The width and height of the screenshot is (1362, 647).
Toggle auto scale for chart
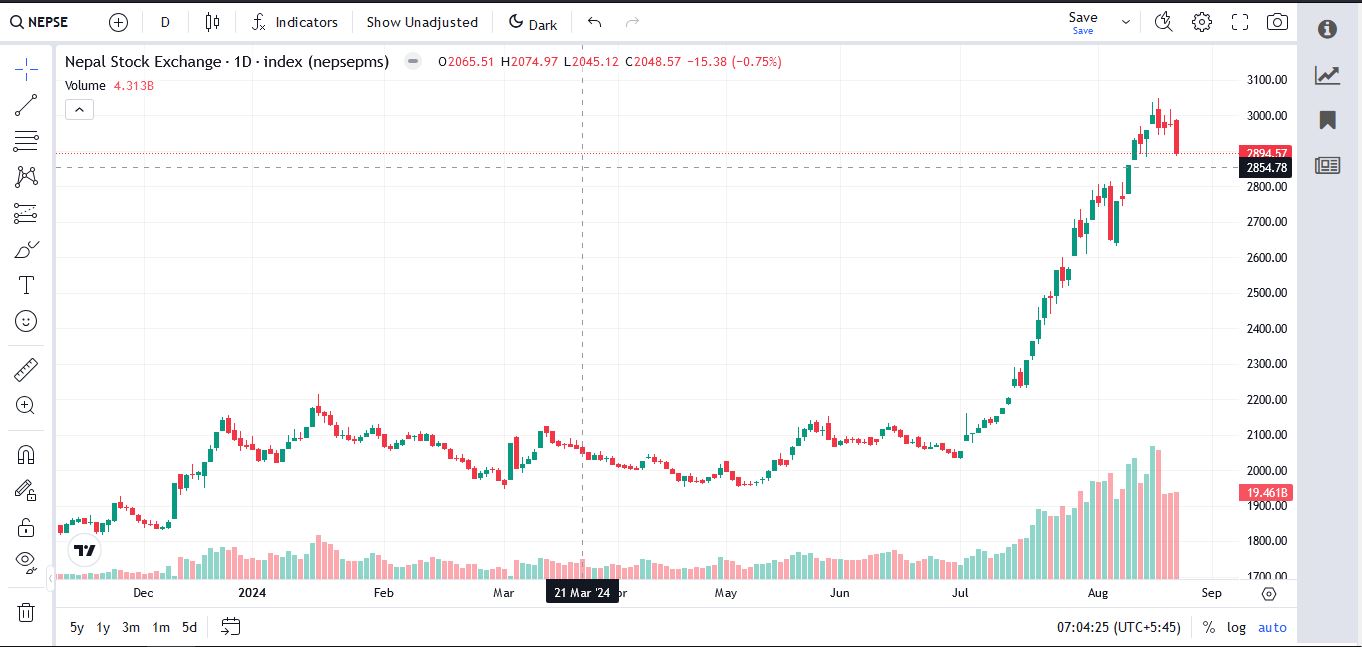coord(1272,627)
